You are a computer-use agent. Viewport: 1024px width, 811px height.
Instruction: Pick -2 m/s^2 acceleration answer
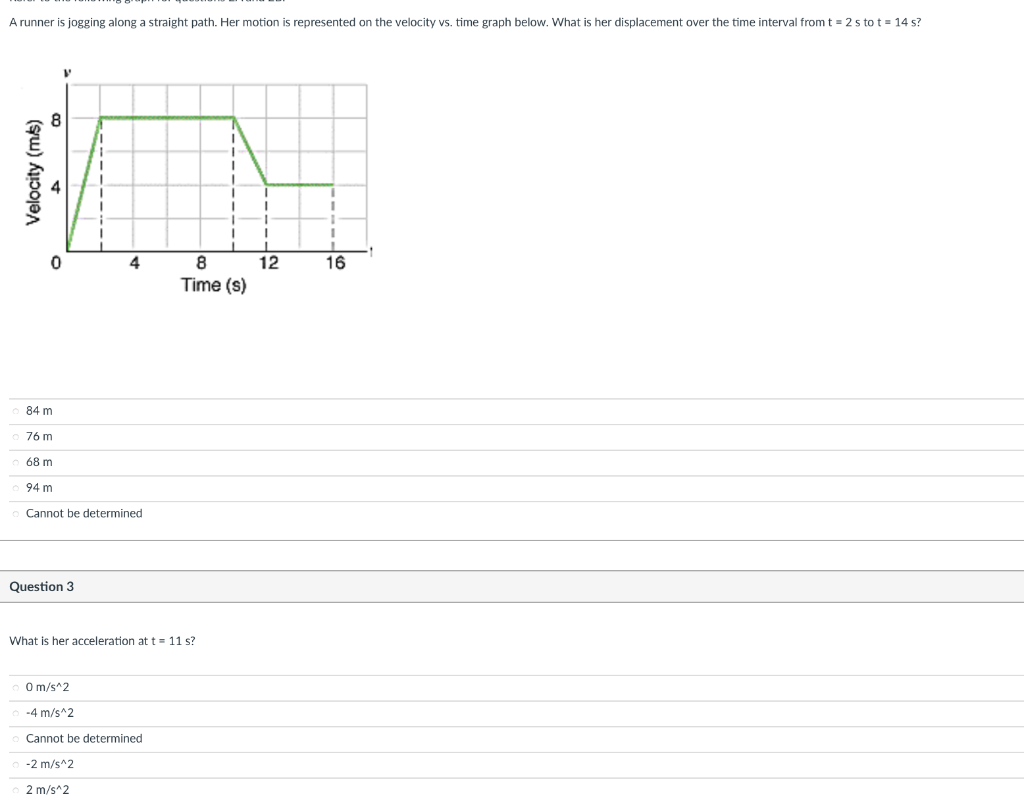pyautogui.click(x=16, y=764)
